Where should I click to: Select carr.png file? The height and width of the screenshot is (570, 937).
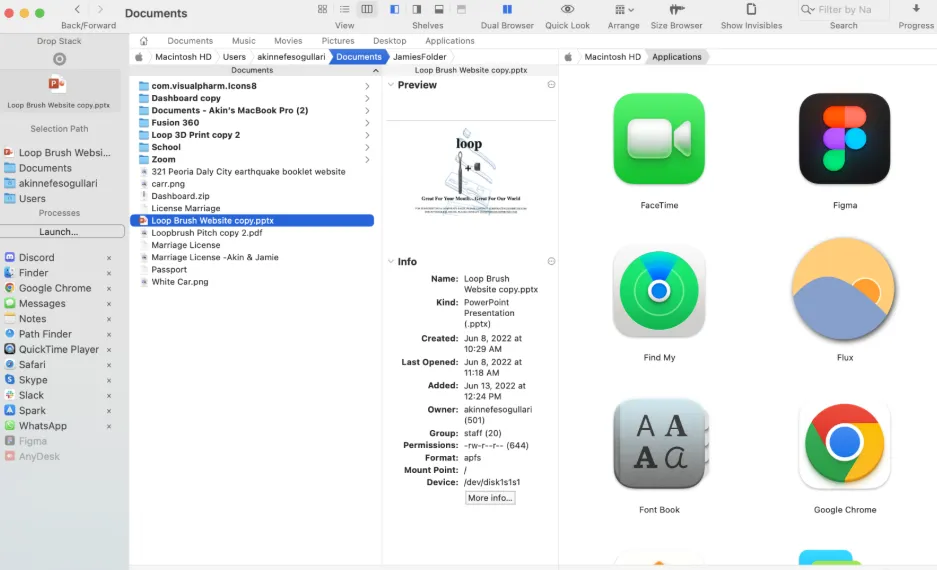pos(168,184)
